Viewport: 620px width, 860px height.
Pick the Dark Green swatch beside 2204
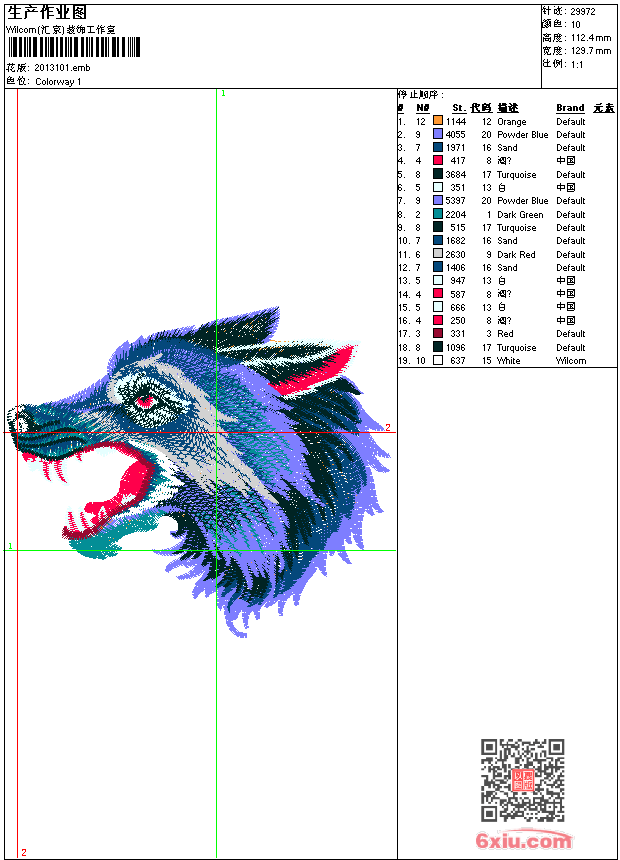pos(438,214)
